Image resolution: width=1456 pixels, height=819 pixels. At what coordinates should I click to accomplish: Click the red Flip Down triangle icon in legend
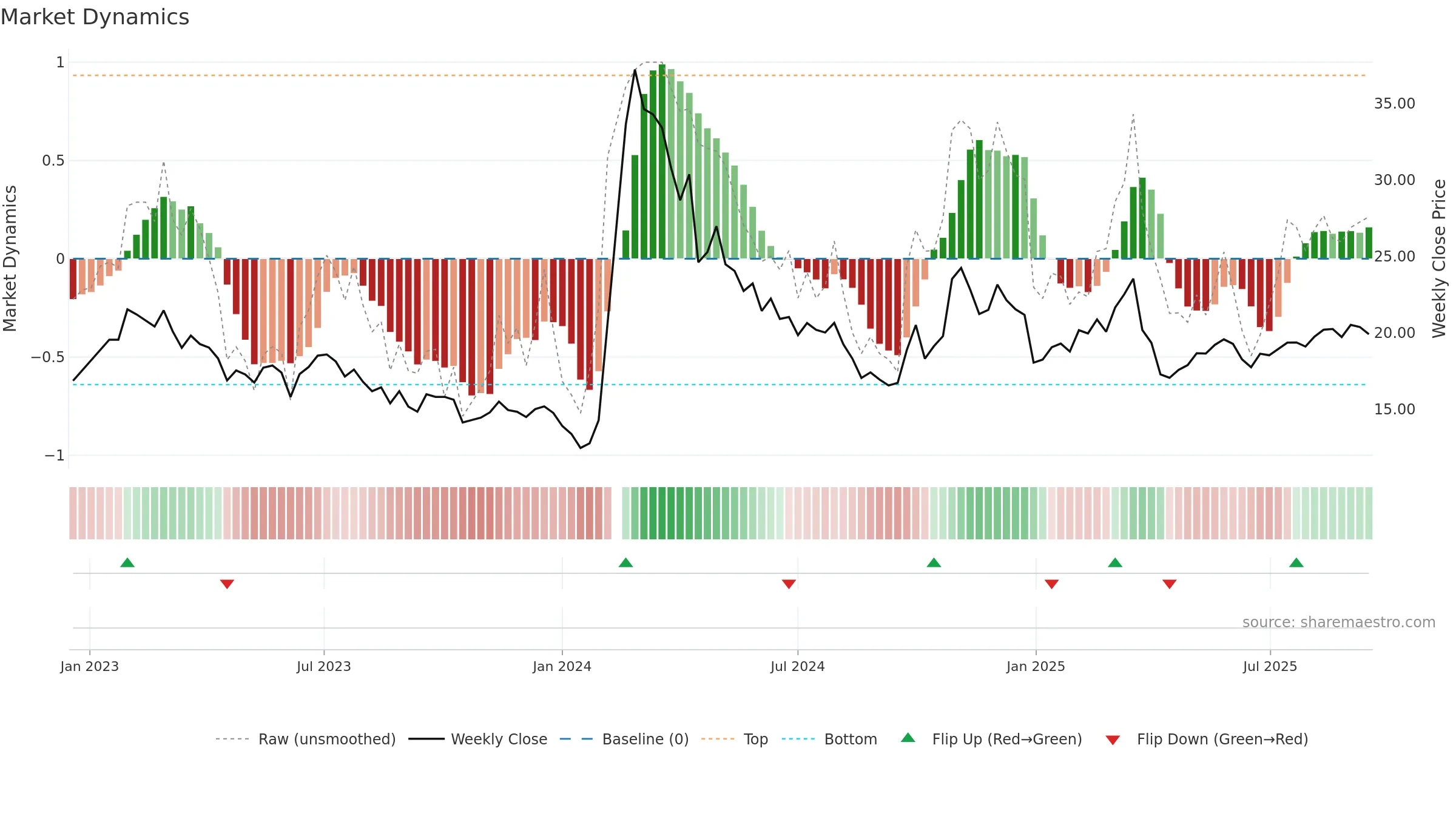[x=1113, y=740]
